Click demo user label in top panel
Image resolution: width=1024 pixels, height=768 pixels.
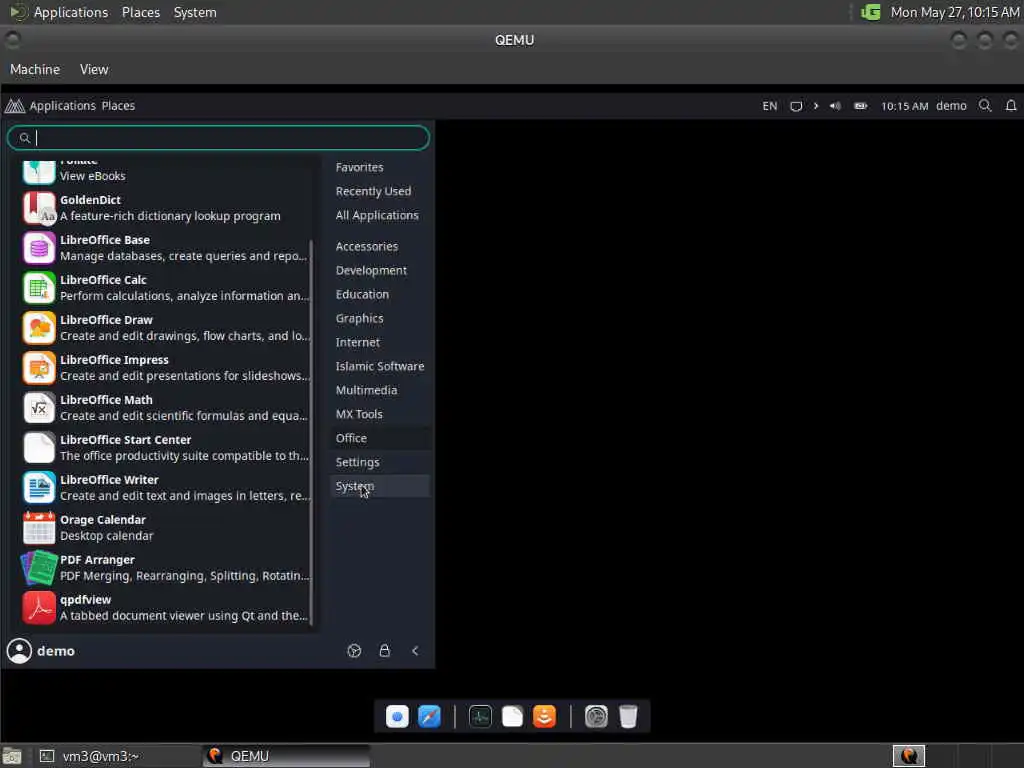point(951,106)
